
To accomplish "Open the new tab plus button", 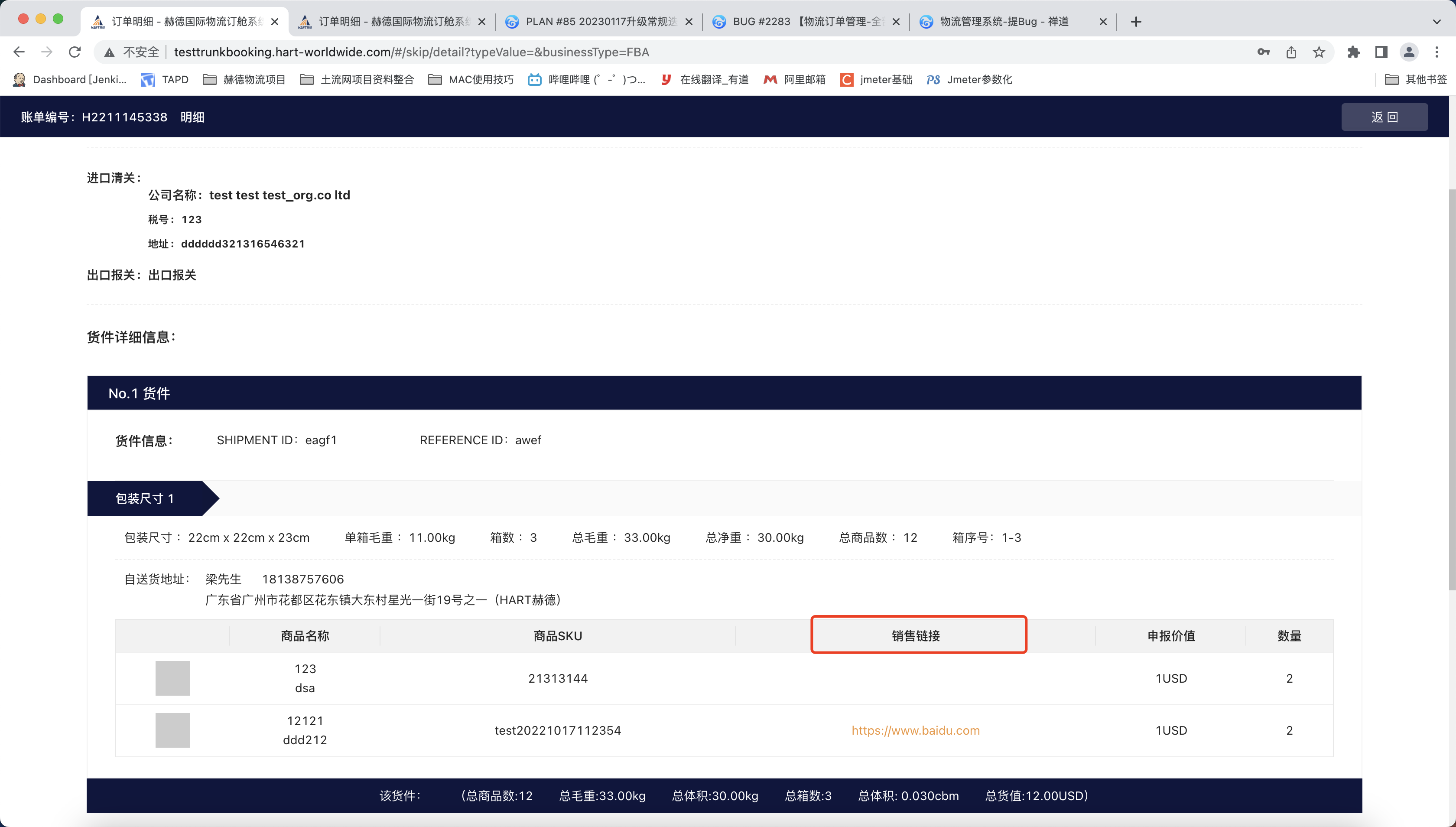I will pos(1136,22).
